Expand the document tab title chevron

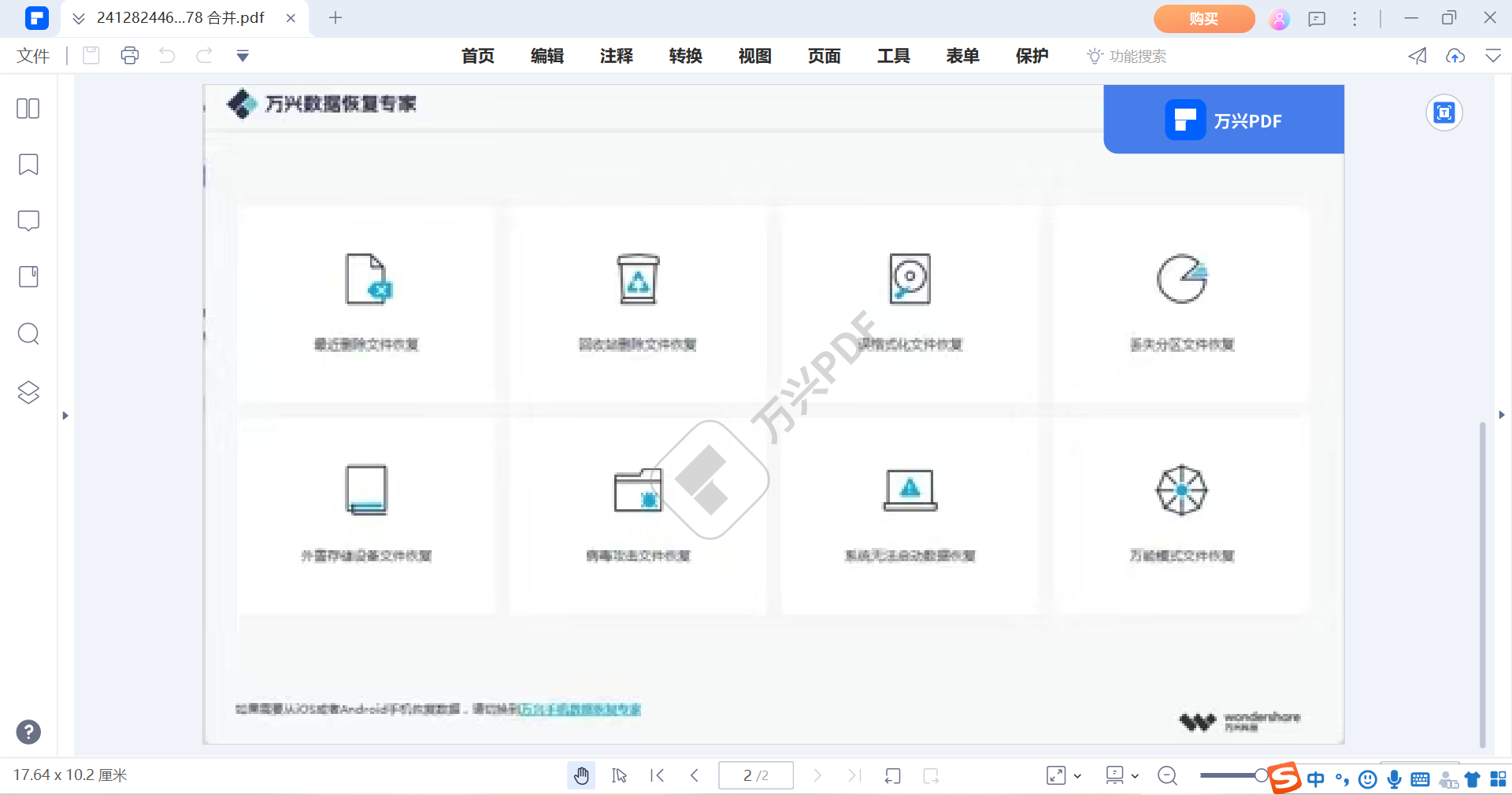pyautogui.click(x=78, y=17)
